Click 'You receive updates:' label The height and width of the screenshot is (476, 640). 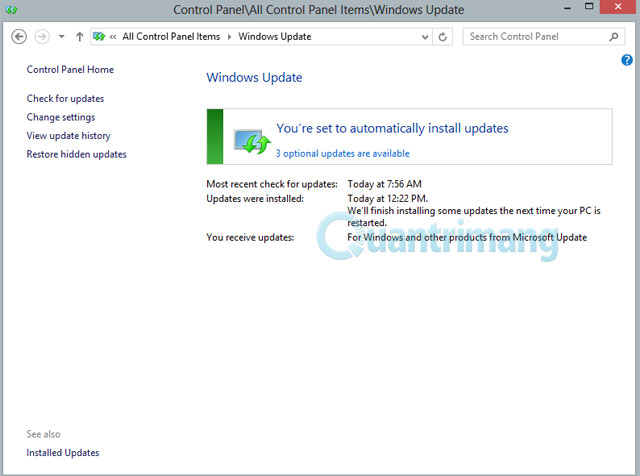pos(250,238)
